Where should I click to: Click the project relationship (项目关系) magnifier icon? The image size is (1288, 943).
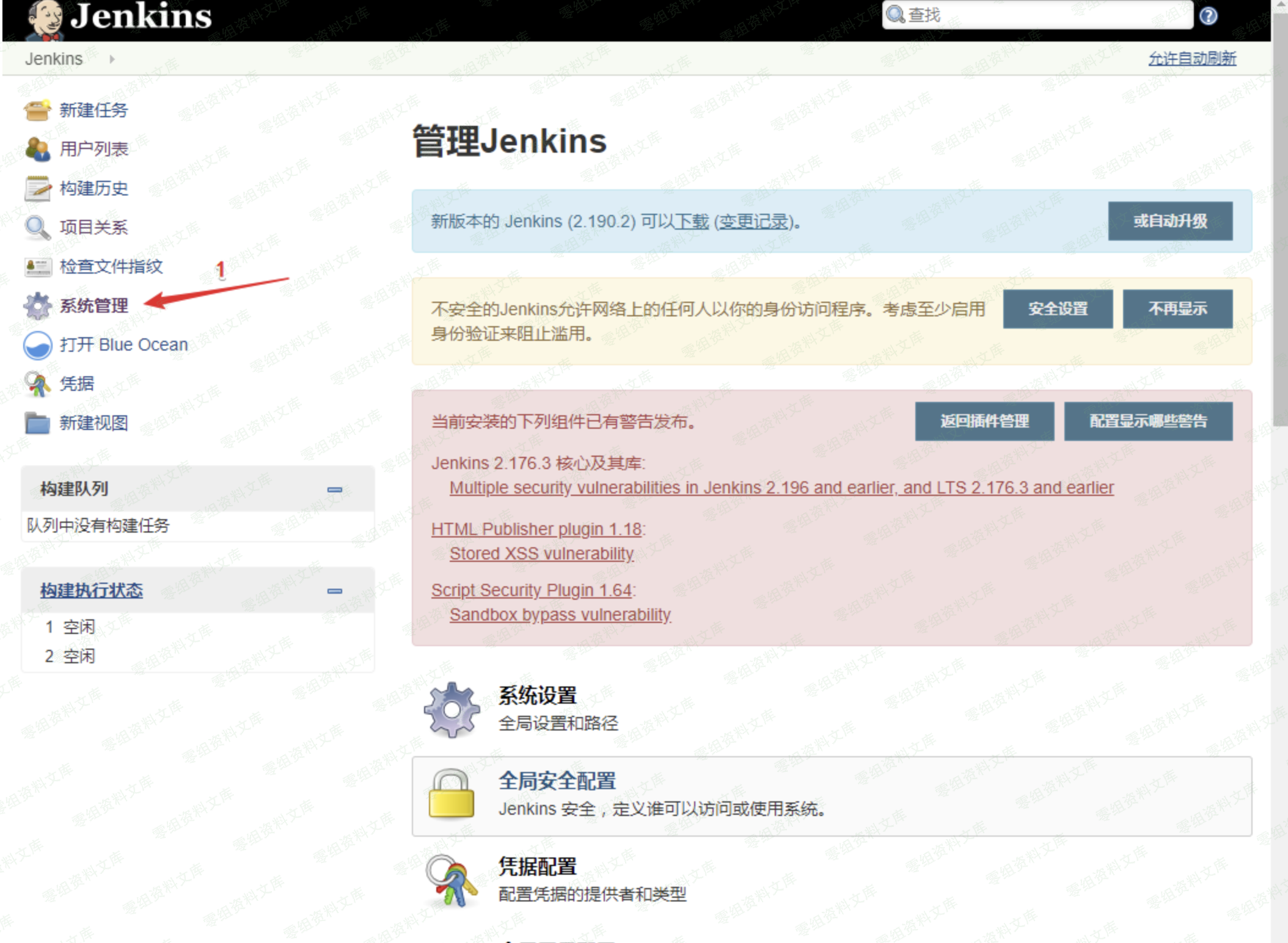pyautogui.click(x=37, y=228)
